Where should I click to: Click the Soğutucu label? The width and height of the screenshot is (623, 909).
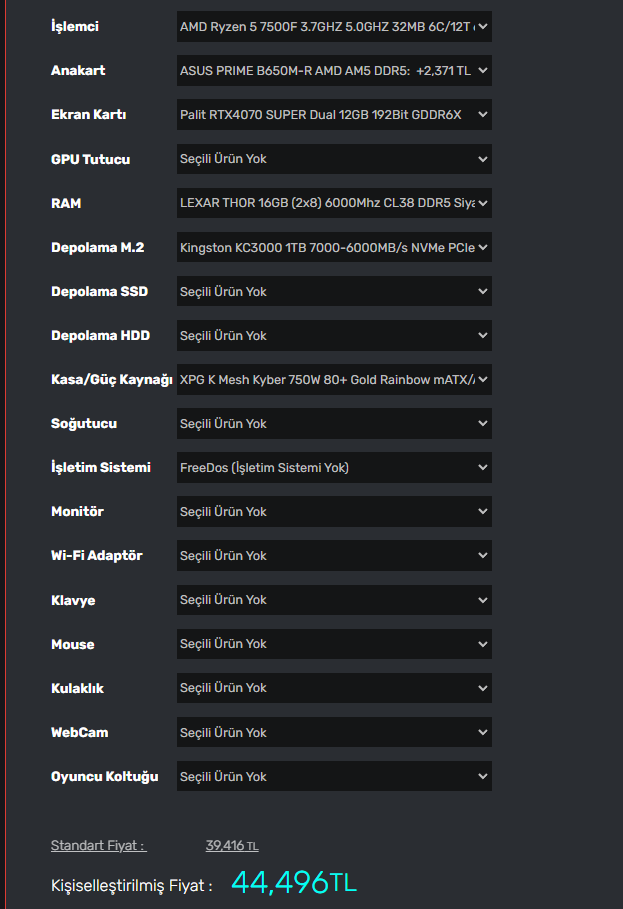pos(84,424)
